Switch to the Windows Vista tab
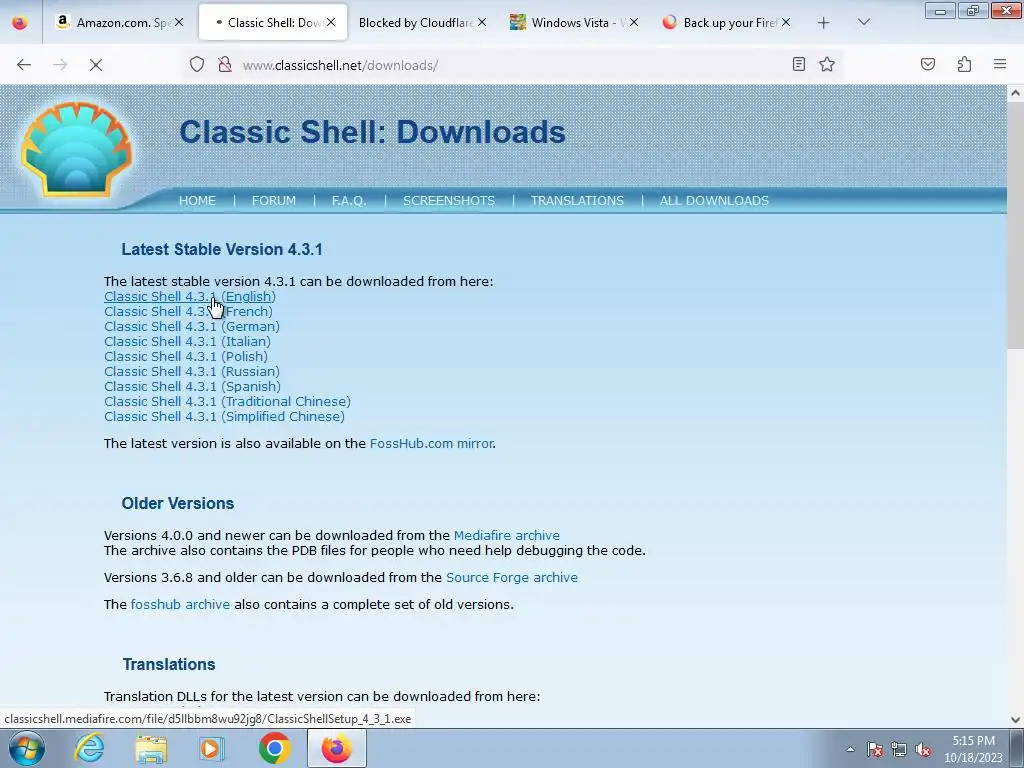The width and height of the screenshot is (1024, 768). (x=568, y=22)
